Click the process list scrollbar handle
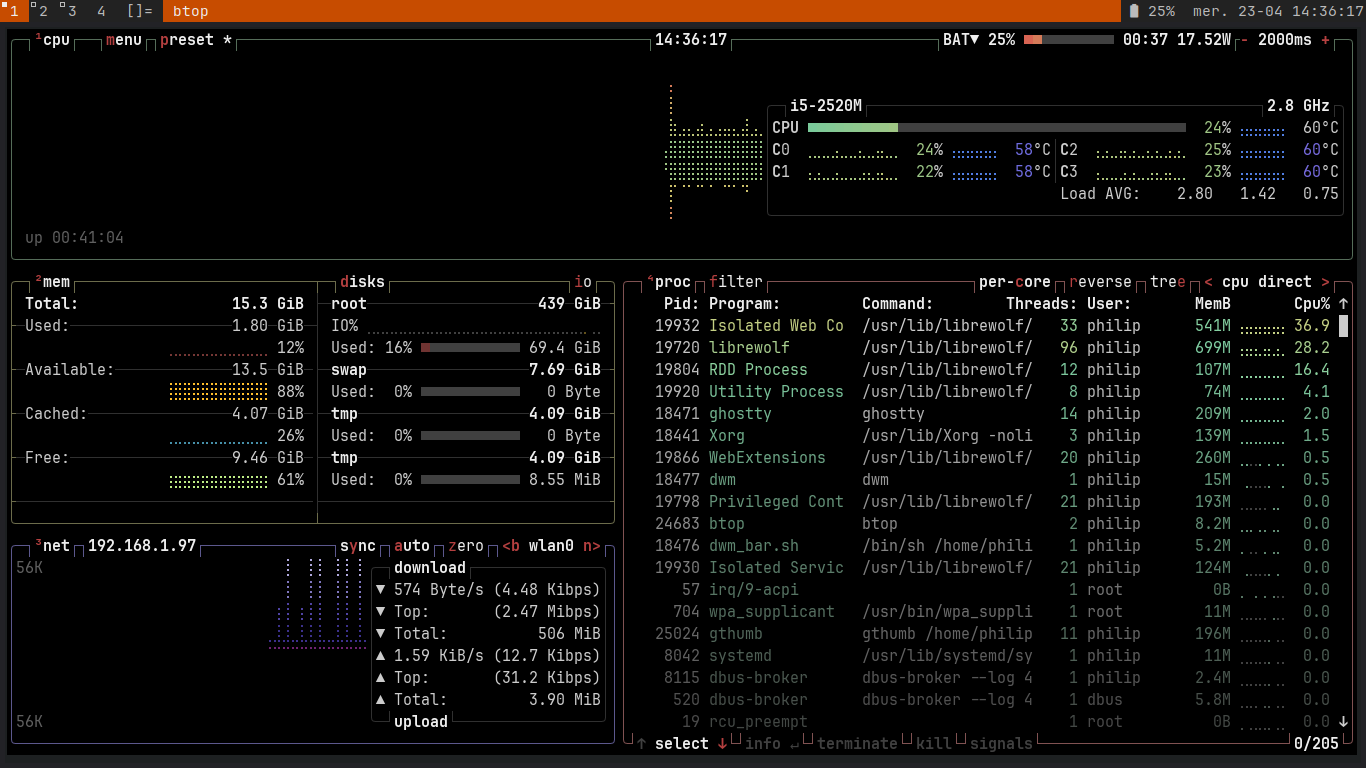This screenshot has height=768, width=1366. point(1343,326)
